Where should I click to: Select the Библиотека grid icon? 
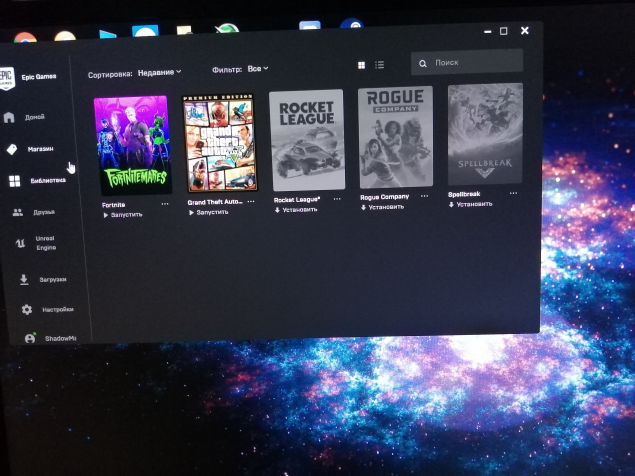coord(15,181)
